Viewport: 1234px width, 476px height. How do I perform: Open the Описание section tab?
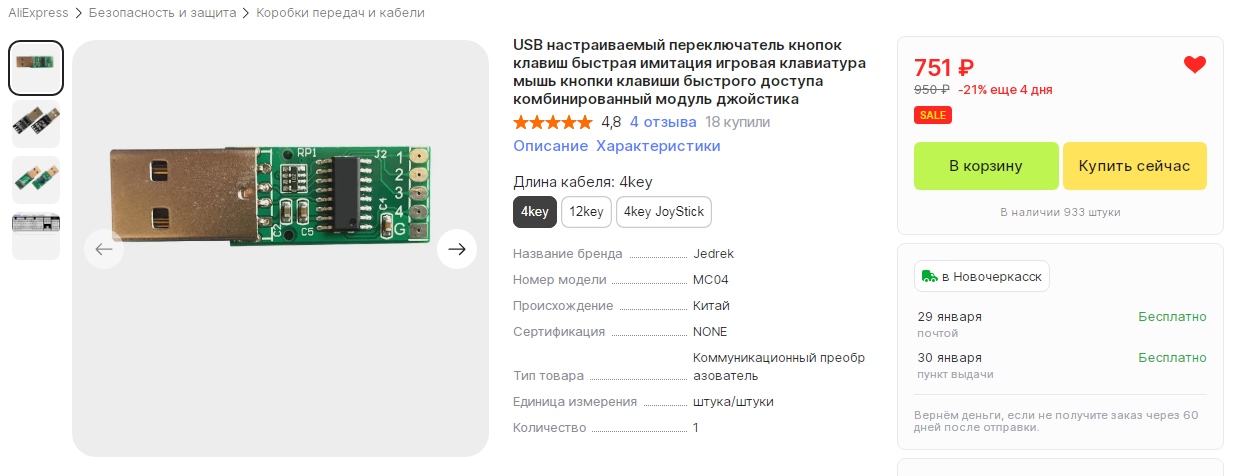[x=550, y=146]
